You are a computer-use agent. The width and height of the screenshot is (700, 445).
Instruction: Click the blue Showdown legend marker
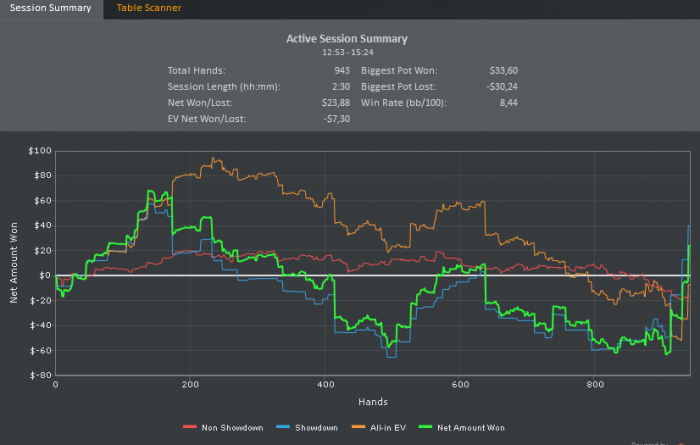(281, 428)
